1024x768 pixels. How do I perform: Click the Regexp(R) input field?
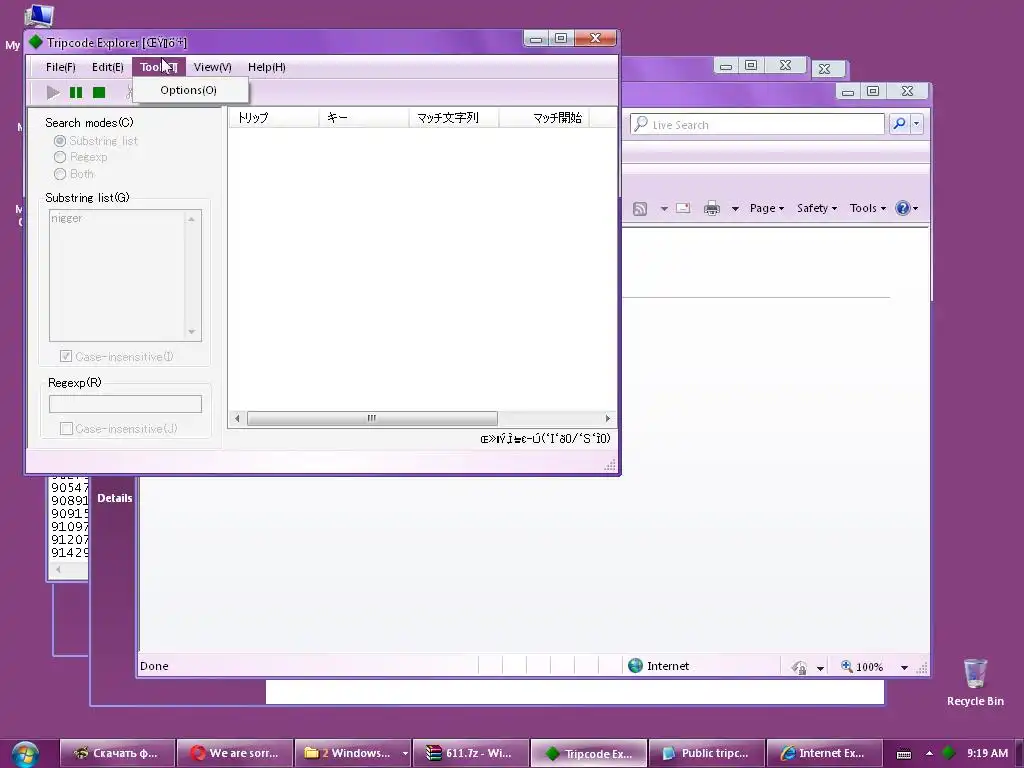(125, 404)
